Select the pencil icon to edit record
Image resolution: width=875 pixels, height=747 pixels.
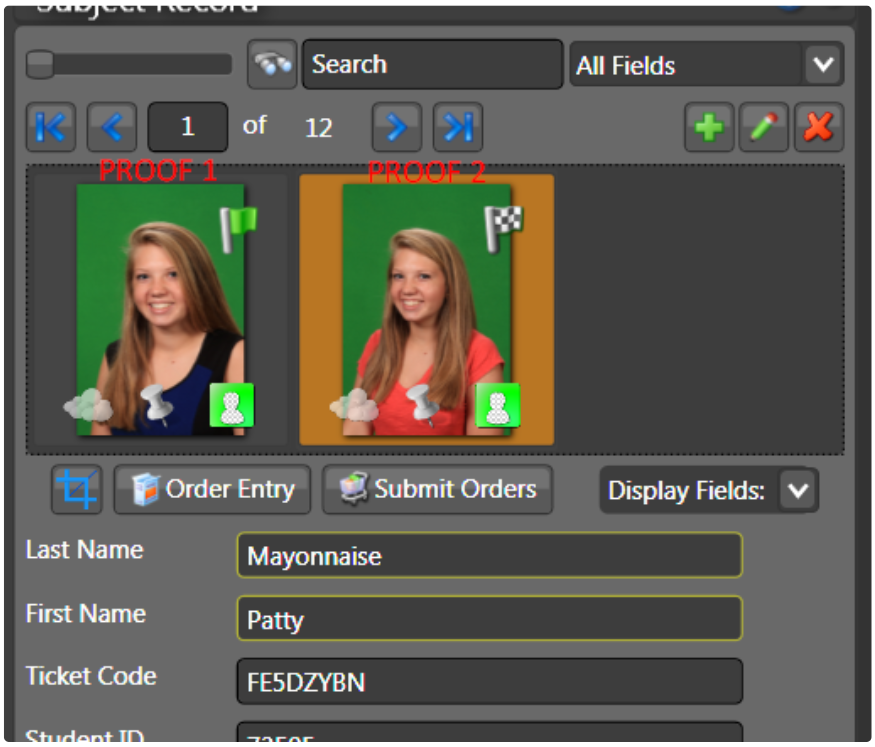click(x=763, y=127)
